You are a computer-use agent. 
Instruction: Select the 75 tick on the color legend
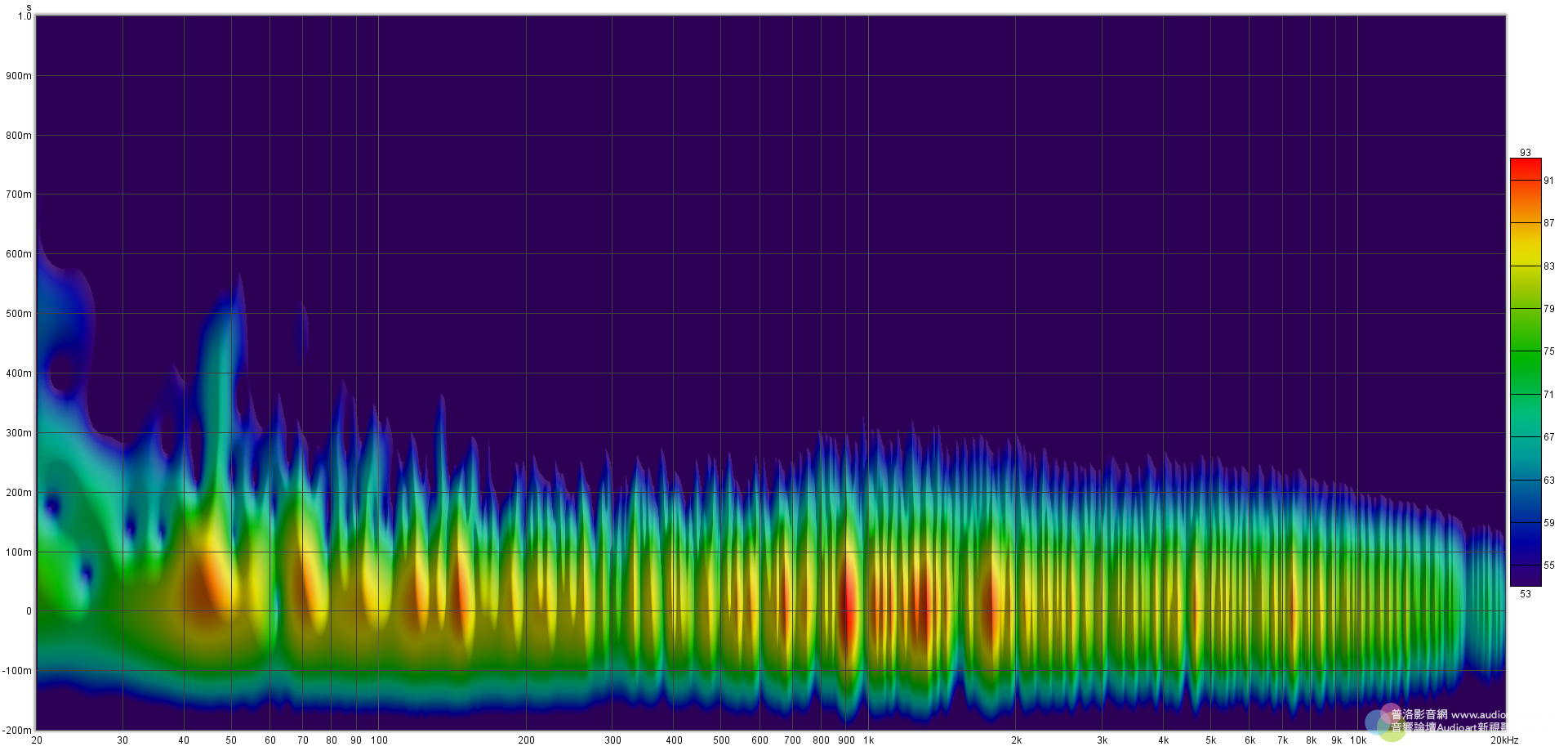tap(1549, 351)
